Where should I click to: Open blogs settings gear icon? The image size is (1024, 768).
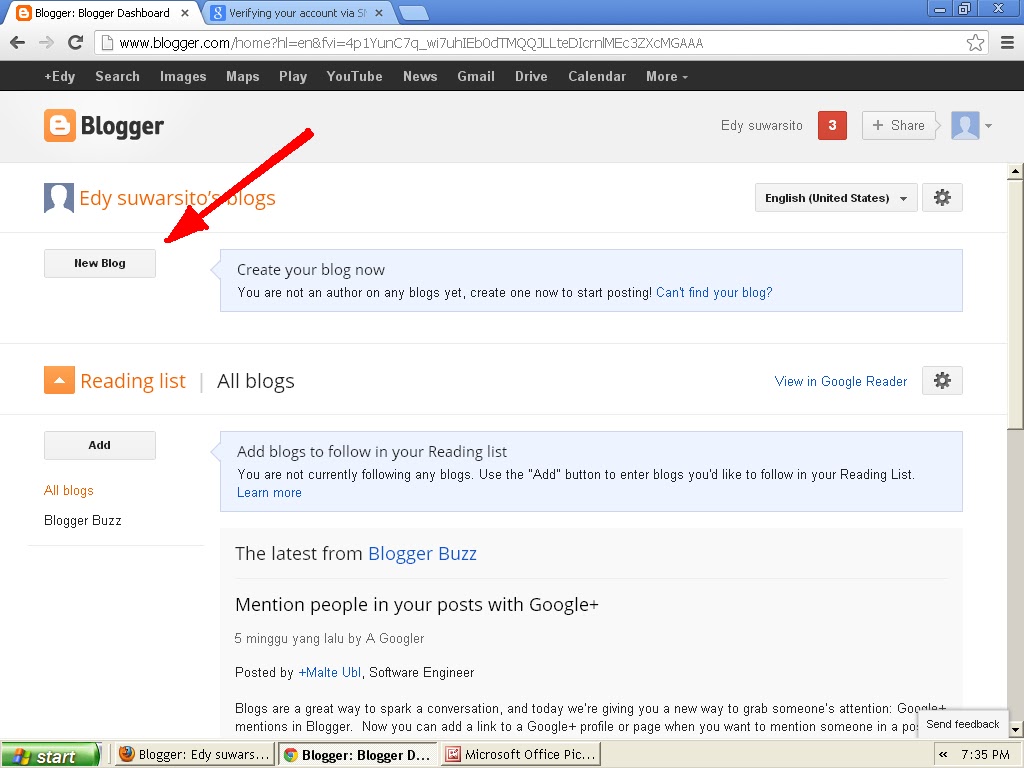[942, 198]
